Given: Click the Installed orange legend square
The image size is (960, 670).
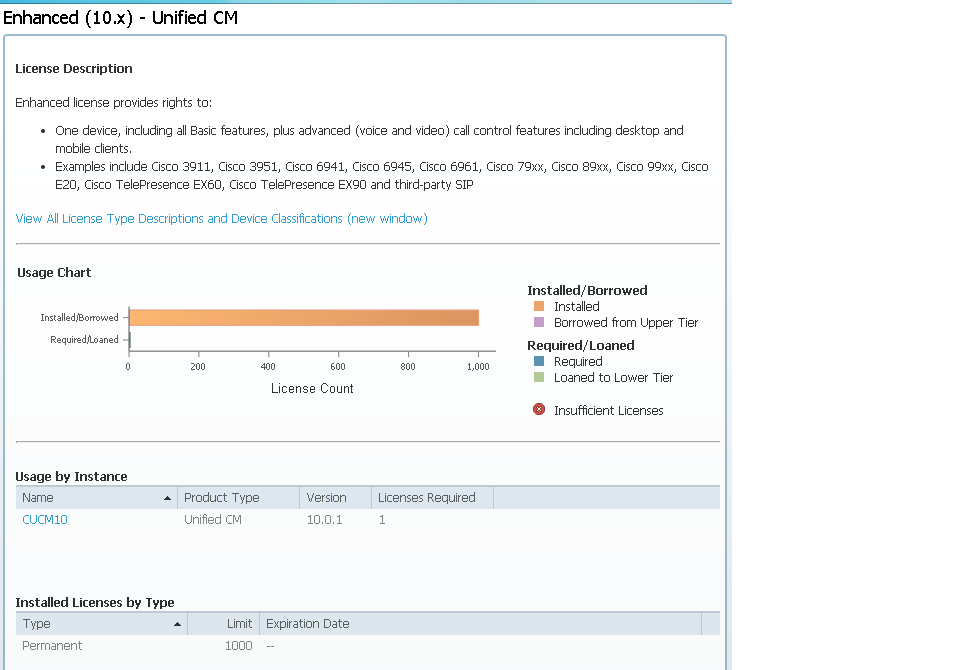Looking at the screenshot, I should click(x=540, y=306).
